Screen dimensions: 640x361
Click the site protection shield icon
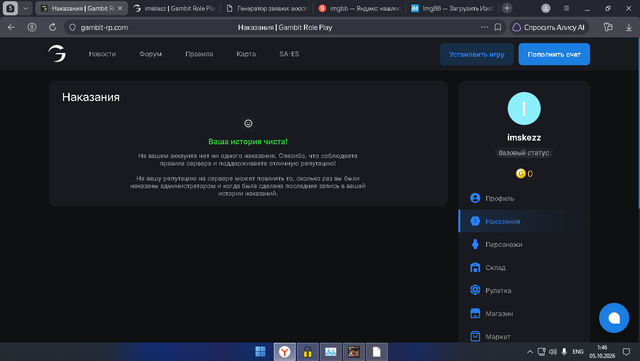tap(72, 27)
